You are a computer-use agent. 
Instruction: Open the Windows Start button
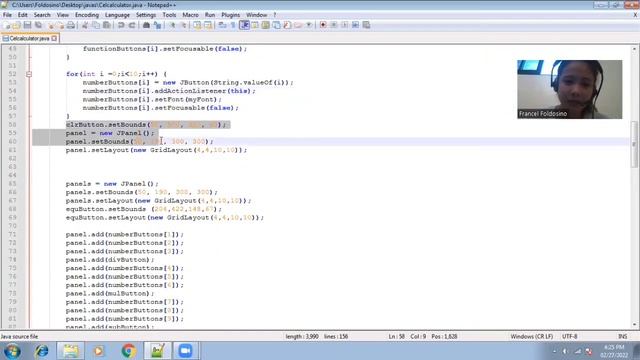pyautogui.click(x=12, y=351)
